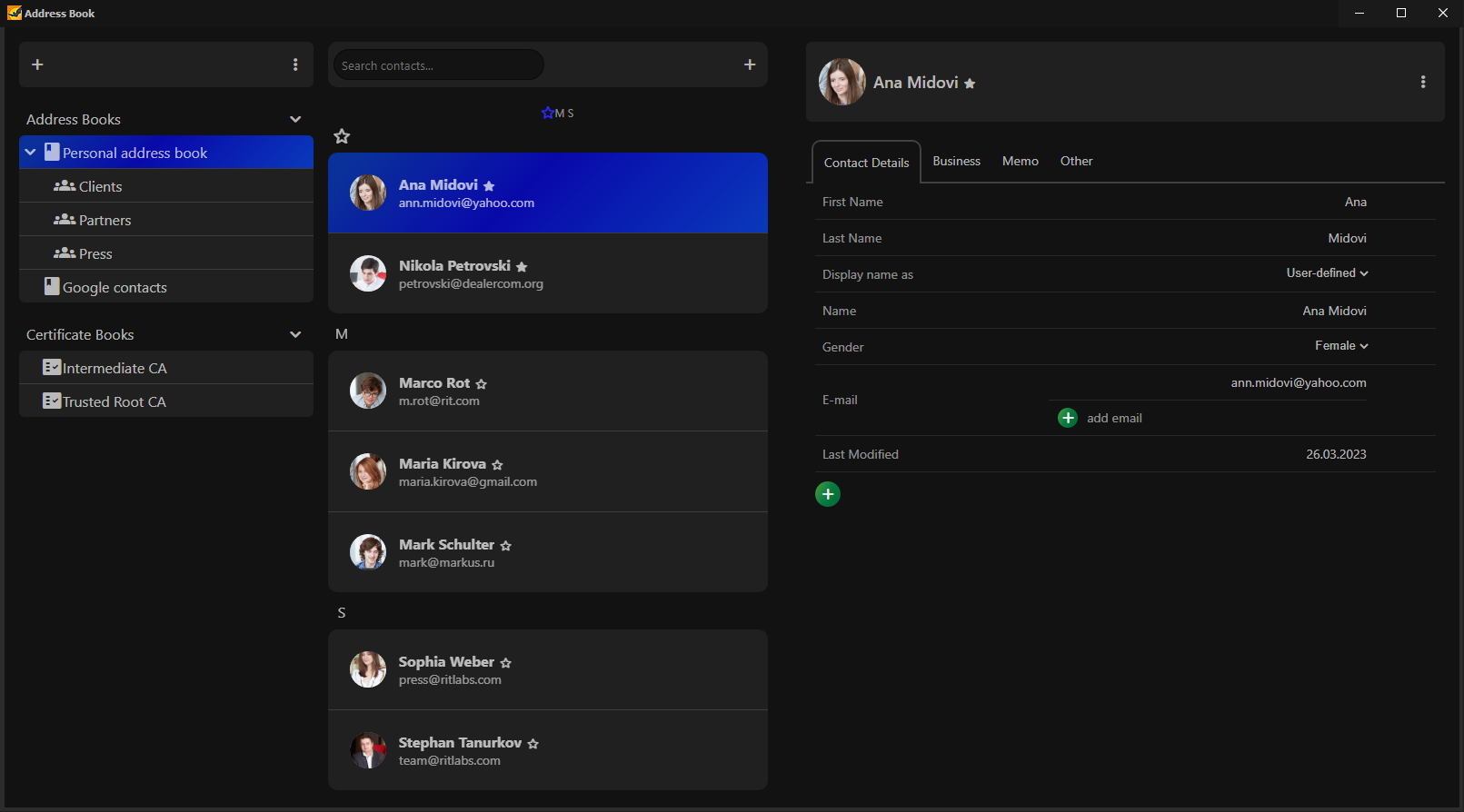Viewport: 1464px width, 812px height.
Task: Click the green plus icon beside add email
Action: [x=1068, y=418]
